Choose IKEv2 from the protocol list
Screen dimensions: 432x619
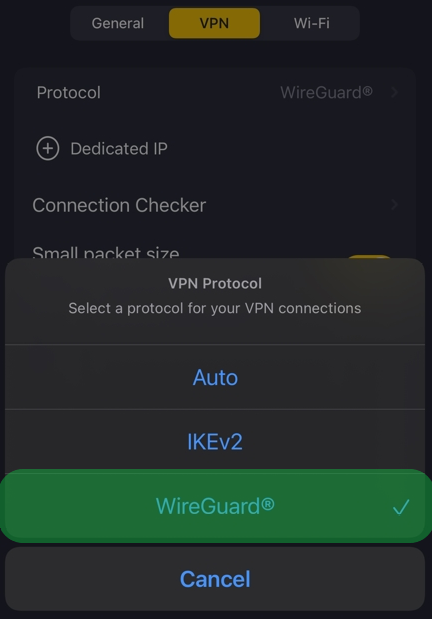point(215,441)
